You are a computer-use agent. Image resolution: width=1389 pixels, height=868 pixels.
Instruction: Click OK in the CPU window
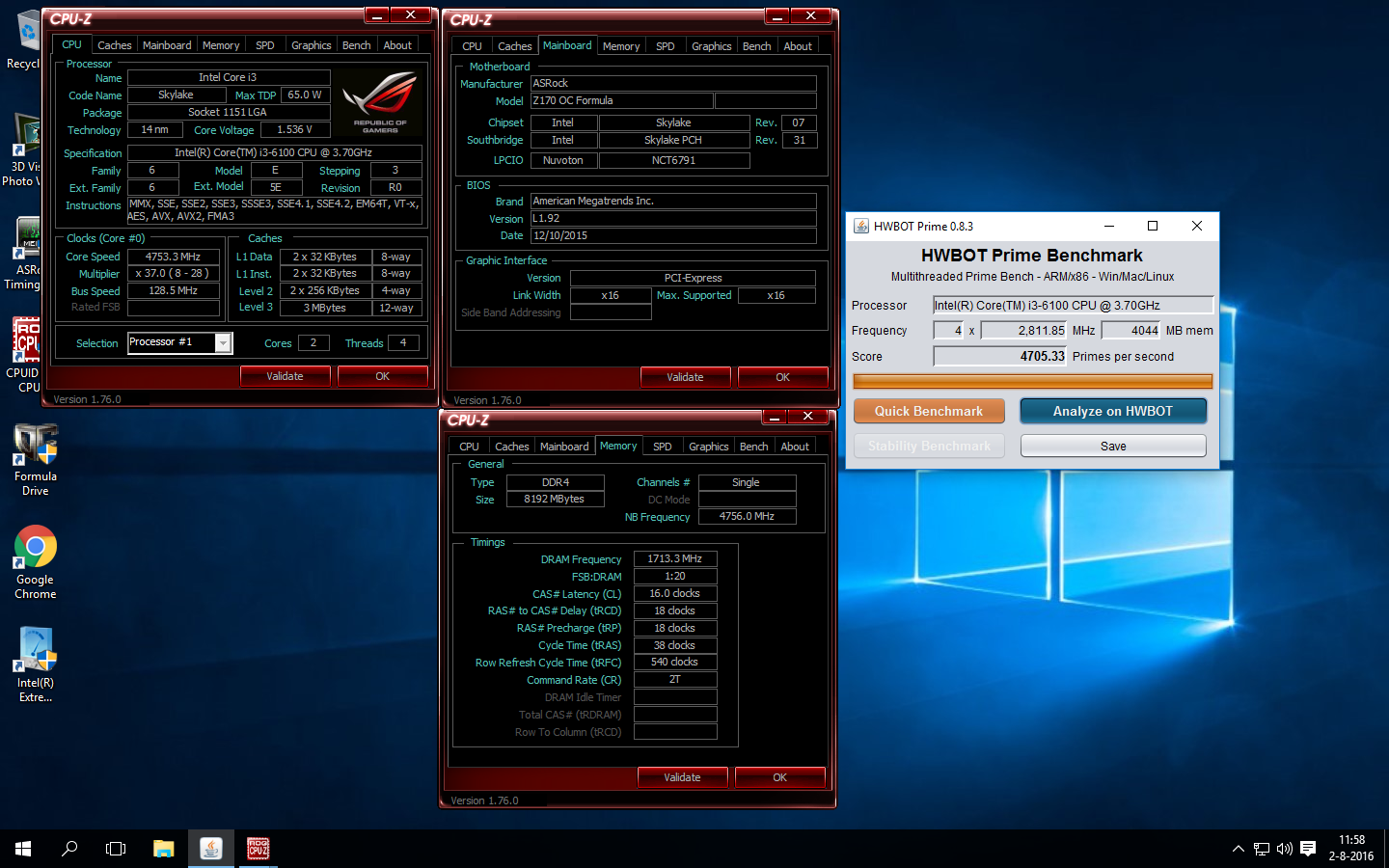[382, 376]
